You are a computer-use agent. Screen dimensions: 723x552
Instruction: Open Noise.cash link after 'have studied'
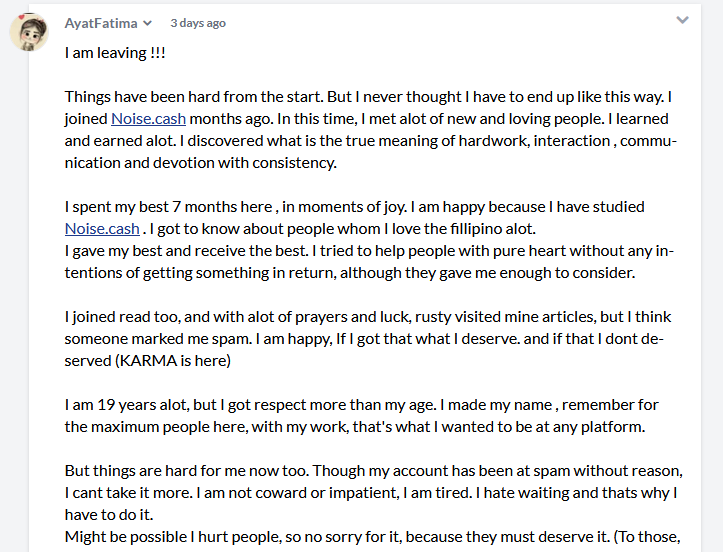pyautogui.click(x=102, y=229)
